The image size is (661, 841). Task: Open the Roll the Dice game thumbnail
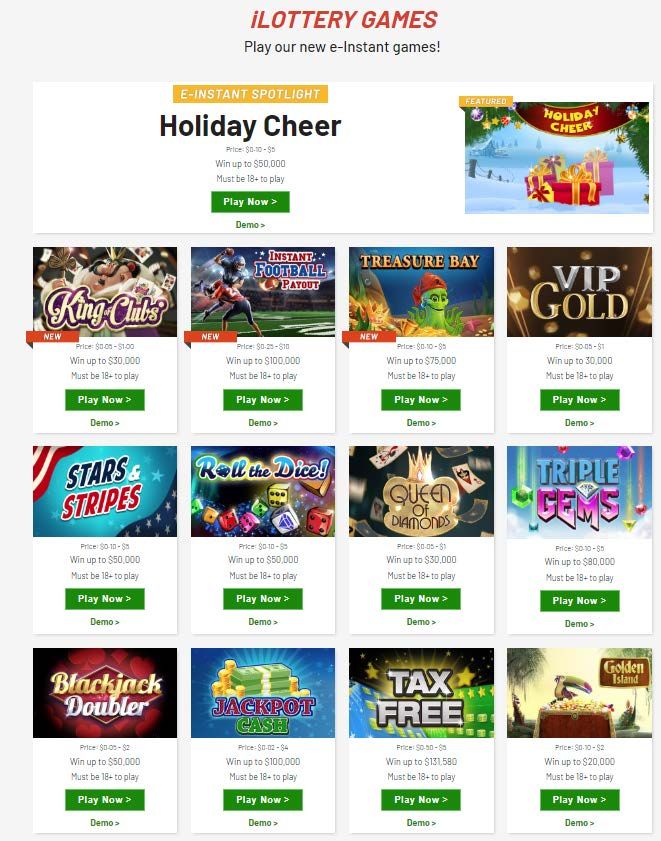(263, 491)
